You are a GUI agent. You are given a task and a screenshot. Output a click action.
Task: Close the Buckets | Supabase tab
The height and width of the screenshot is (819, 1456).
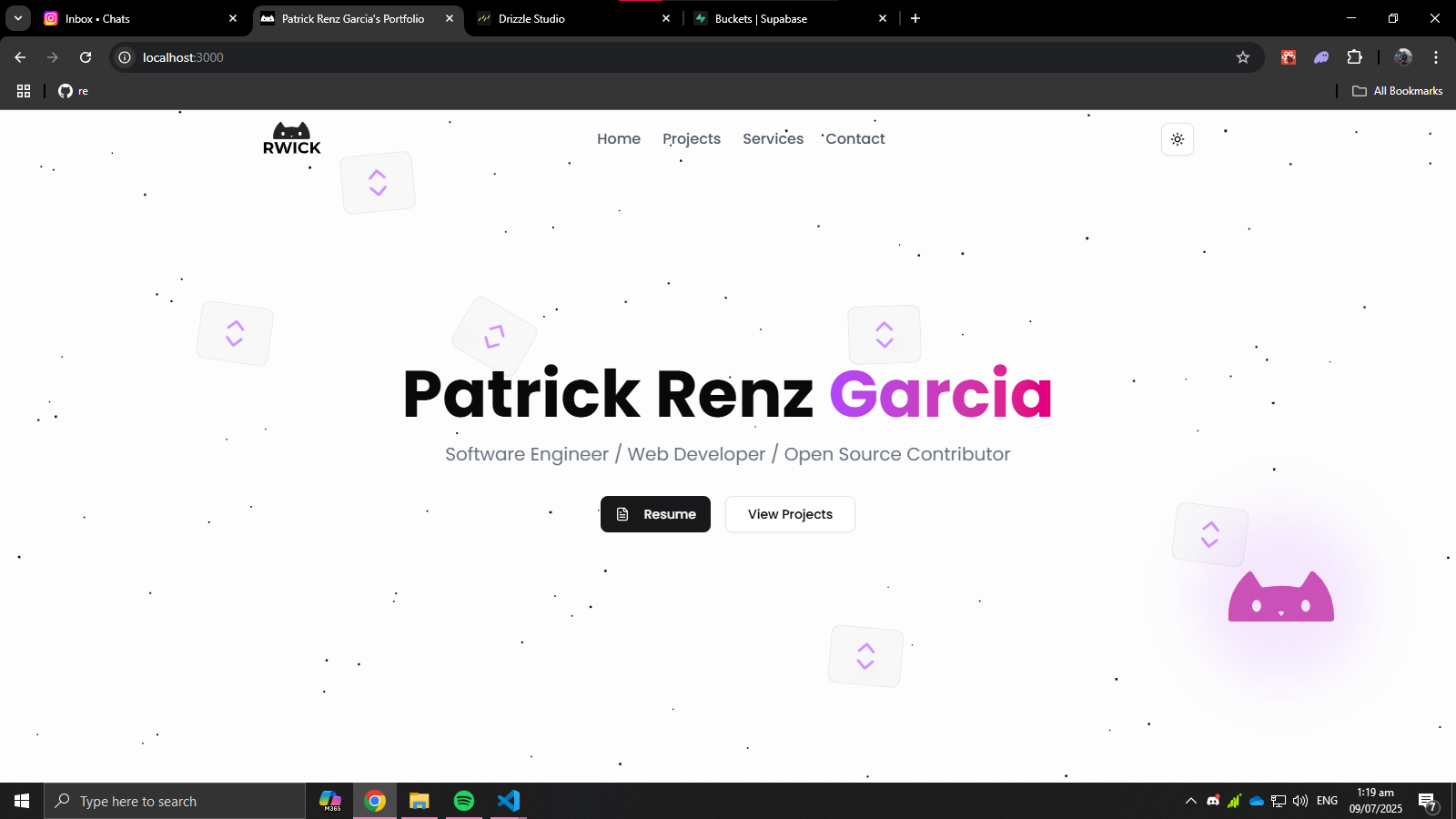(883, 18)
